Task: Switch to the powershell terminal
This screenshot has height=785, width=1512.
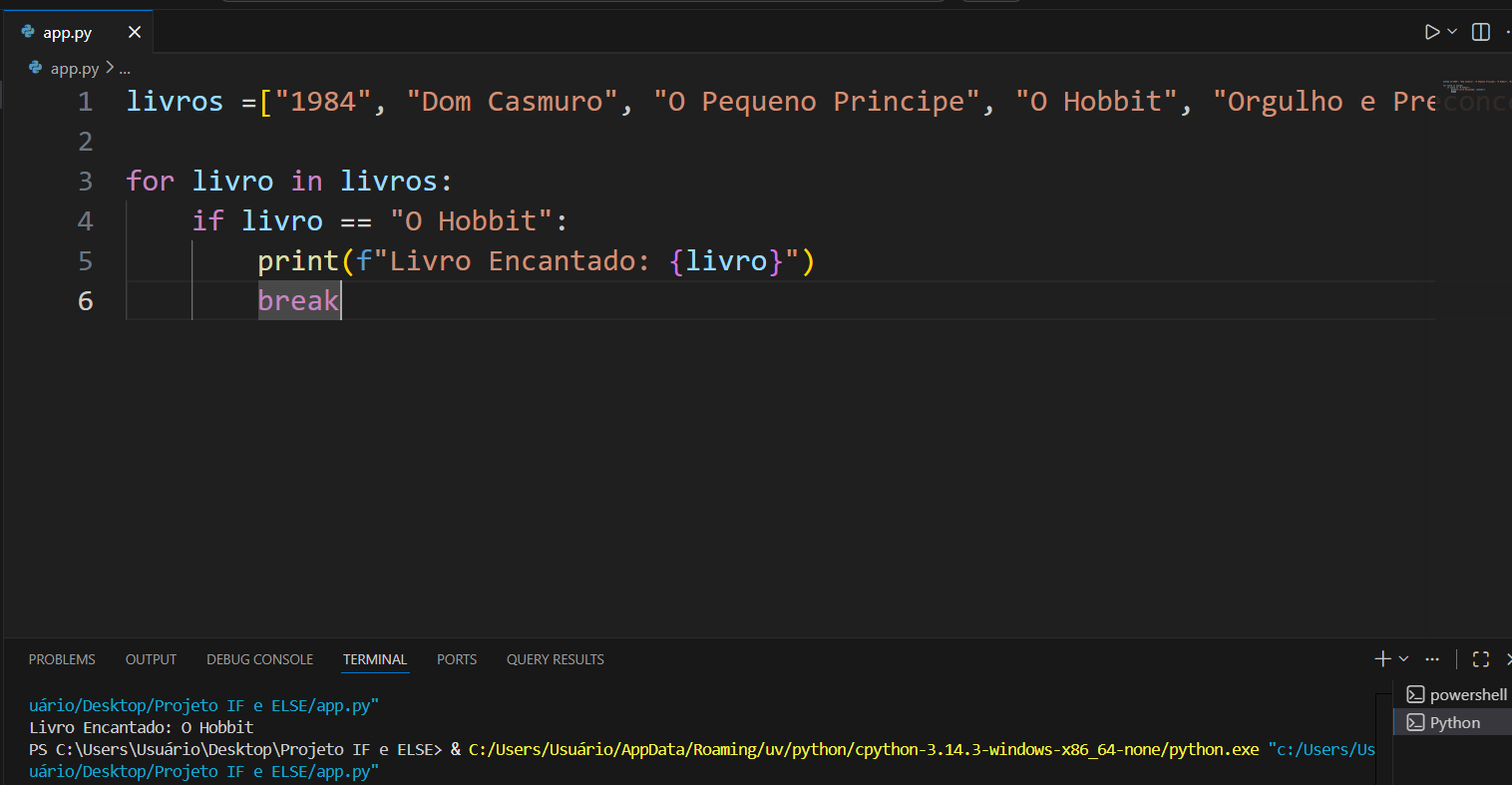Action: 1457,694
